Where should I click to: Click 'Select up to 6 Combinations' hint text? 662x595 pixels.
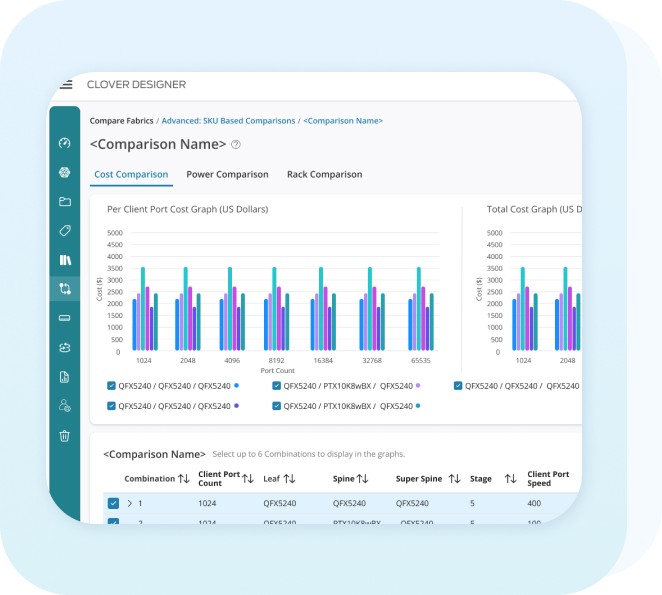[309, 454]
